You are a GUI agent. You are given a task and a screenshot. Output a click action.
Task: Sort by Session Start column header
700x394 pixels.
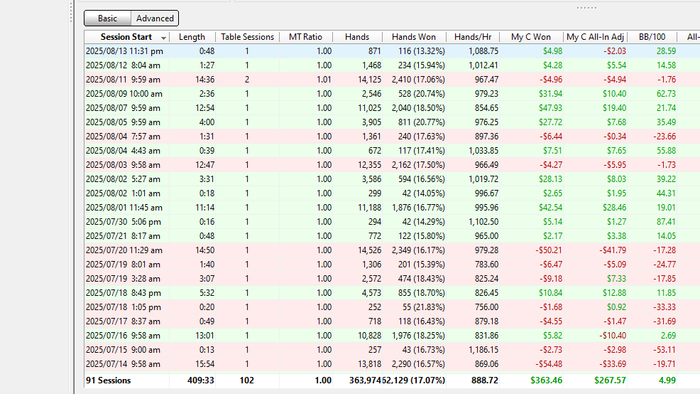[126, 37]
